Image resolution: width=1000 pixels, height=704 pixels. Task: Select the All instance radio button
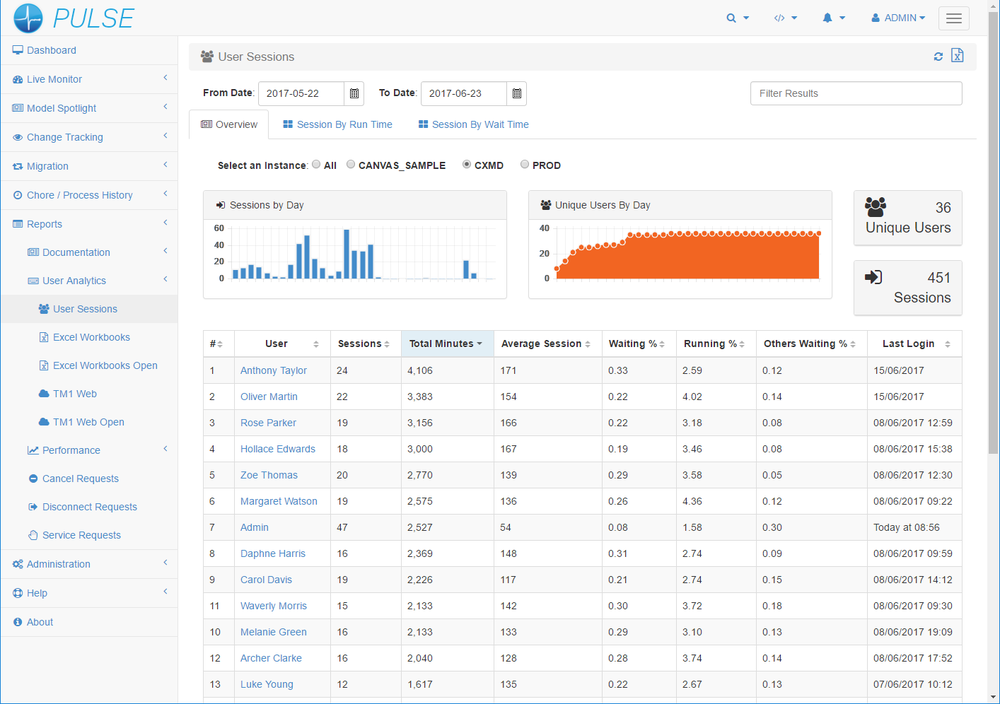[317, 165]
